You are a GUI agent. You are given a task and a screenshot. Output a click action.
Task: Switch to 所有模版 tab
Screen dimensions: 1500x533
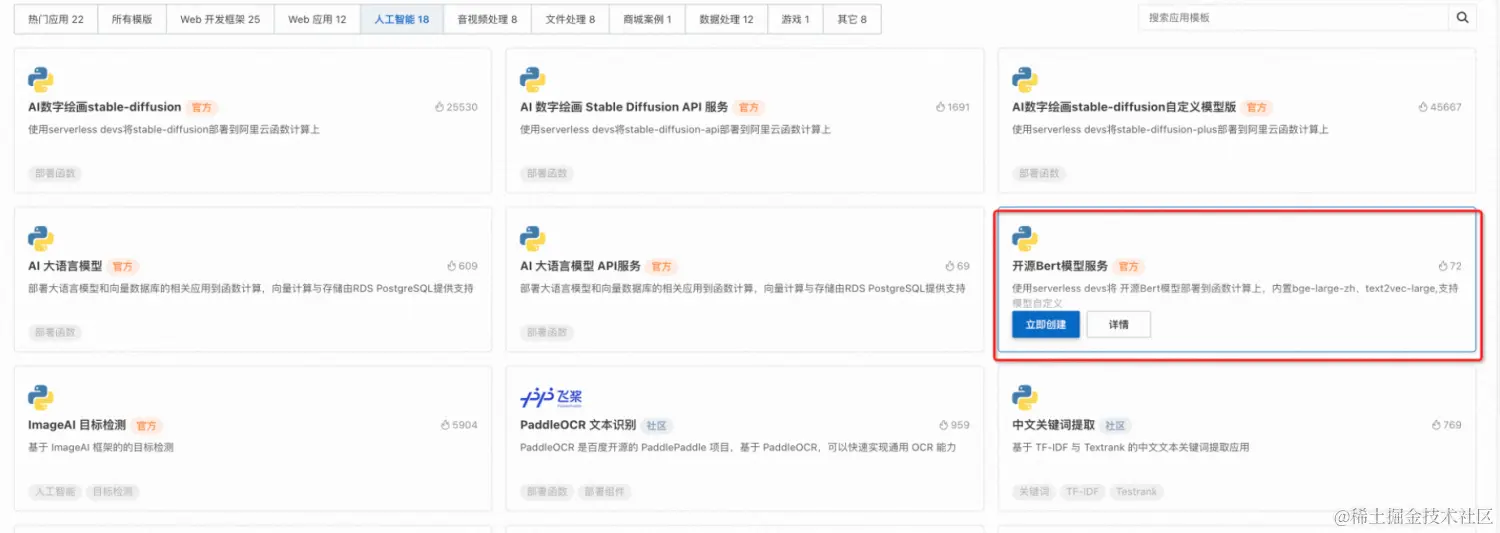(x=132, y=19)
